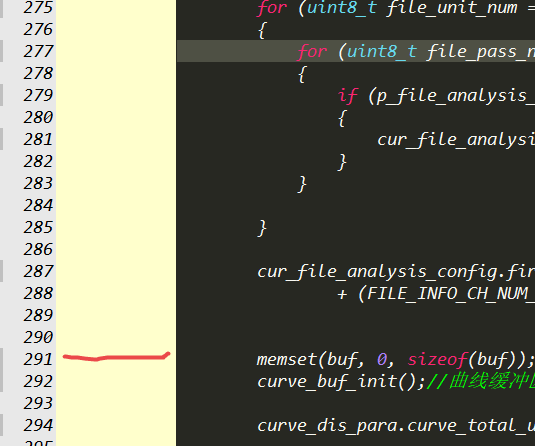Click 'uint8_t' type on line 277

pos(381,52)
